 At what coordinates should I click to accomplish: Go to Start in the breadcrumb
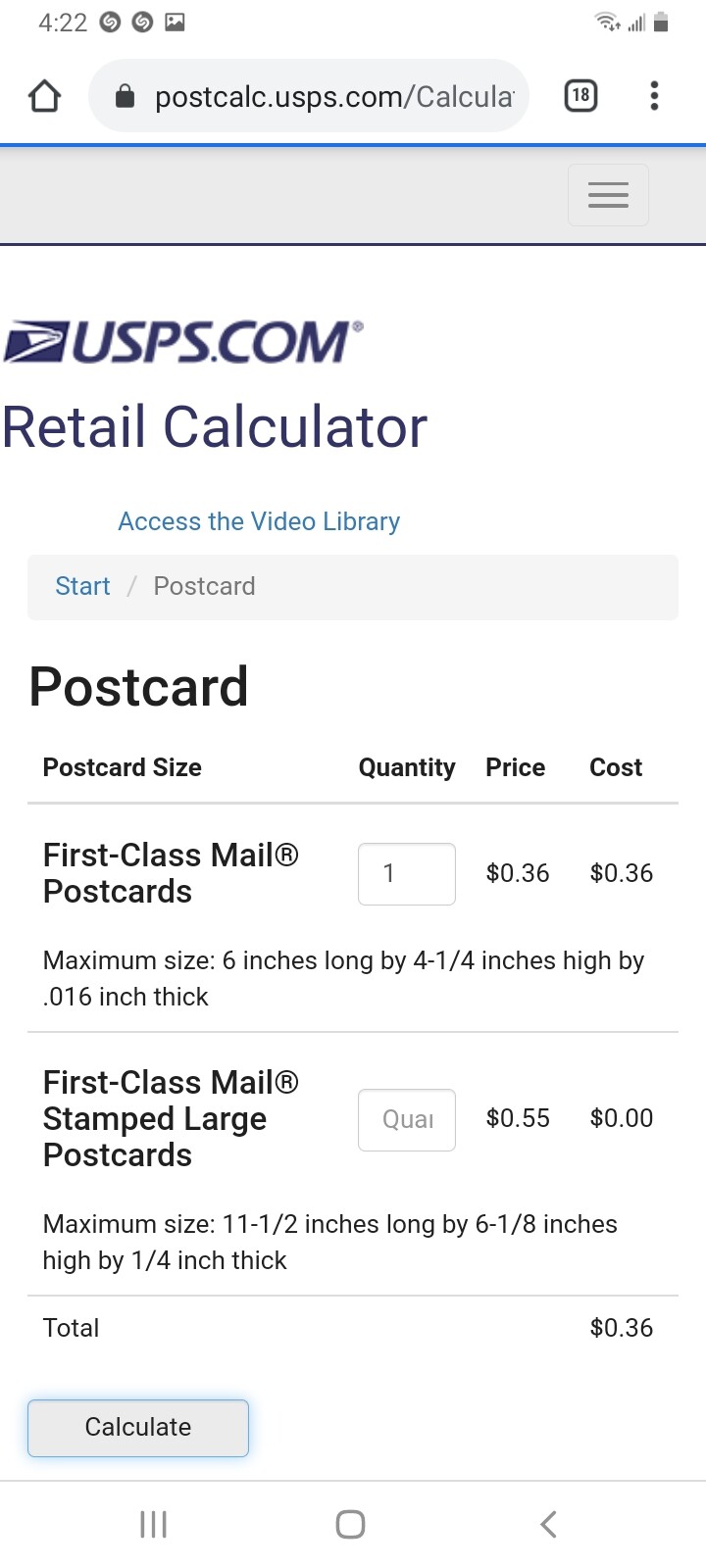click(x=82, y=586)
